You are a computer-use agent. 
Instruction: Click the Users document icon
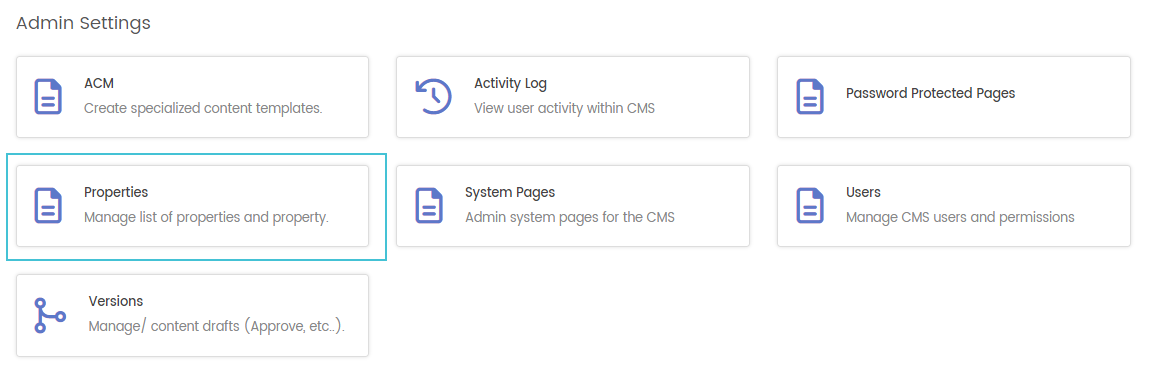click(x=810, y=206)
